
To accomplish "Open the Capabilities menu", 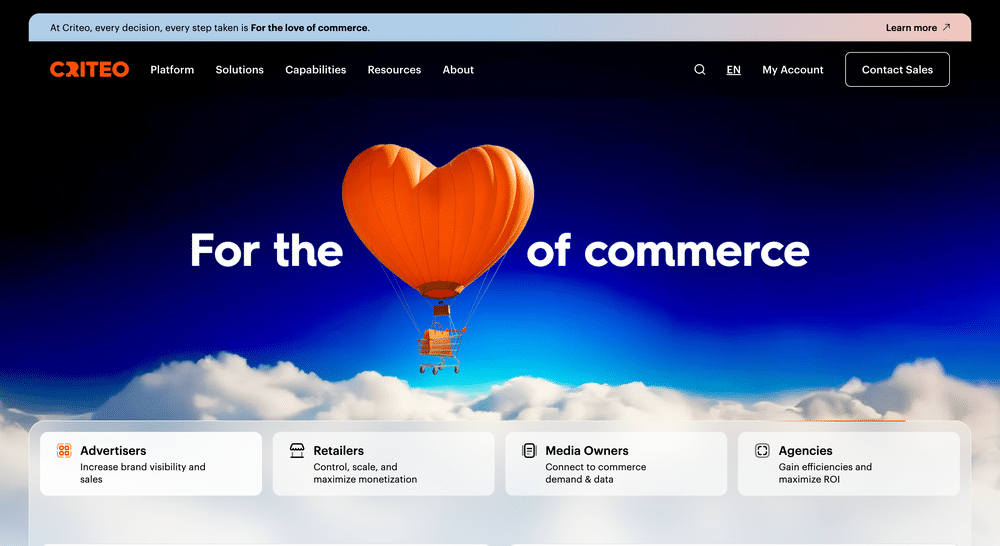I will point(316,70).
